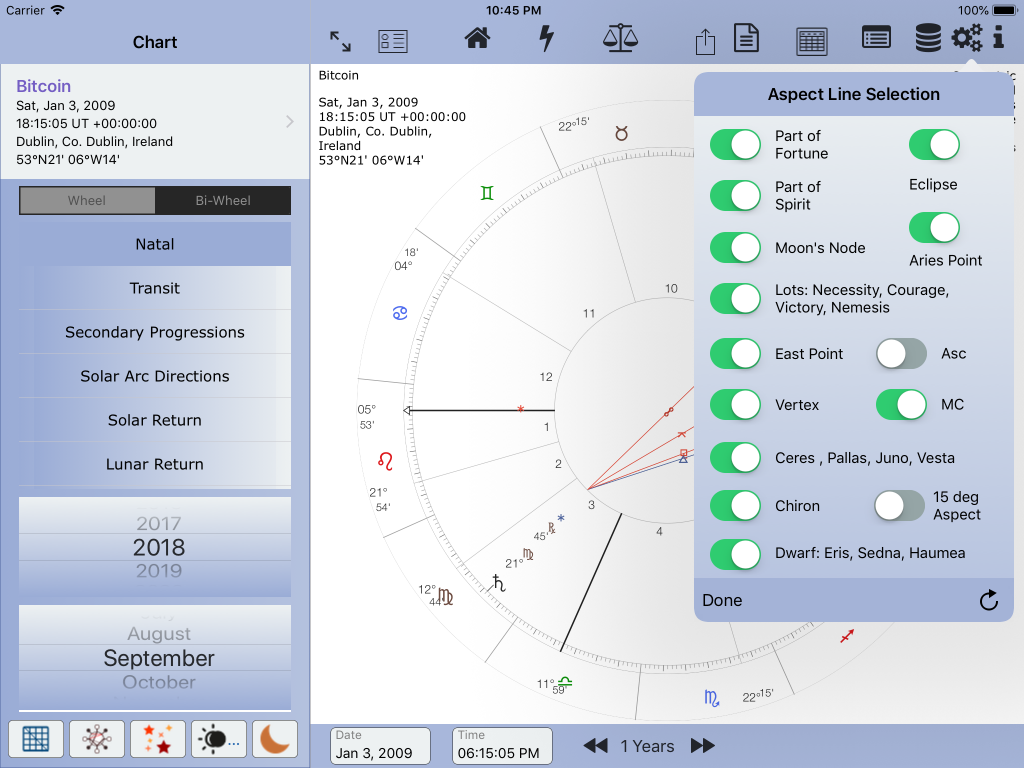Select Lunar Return
The image size is (1024, 768).
[x=155, y=464]
